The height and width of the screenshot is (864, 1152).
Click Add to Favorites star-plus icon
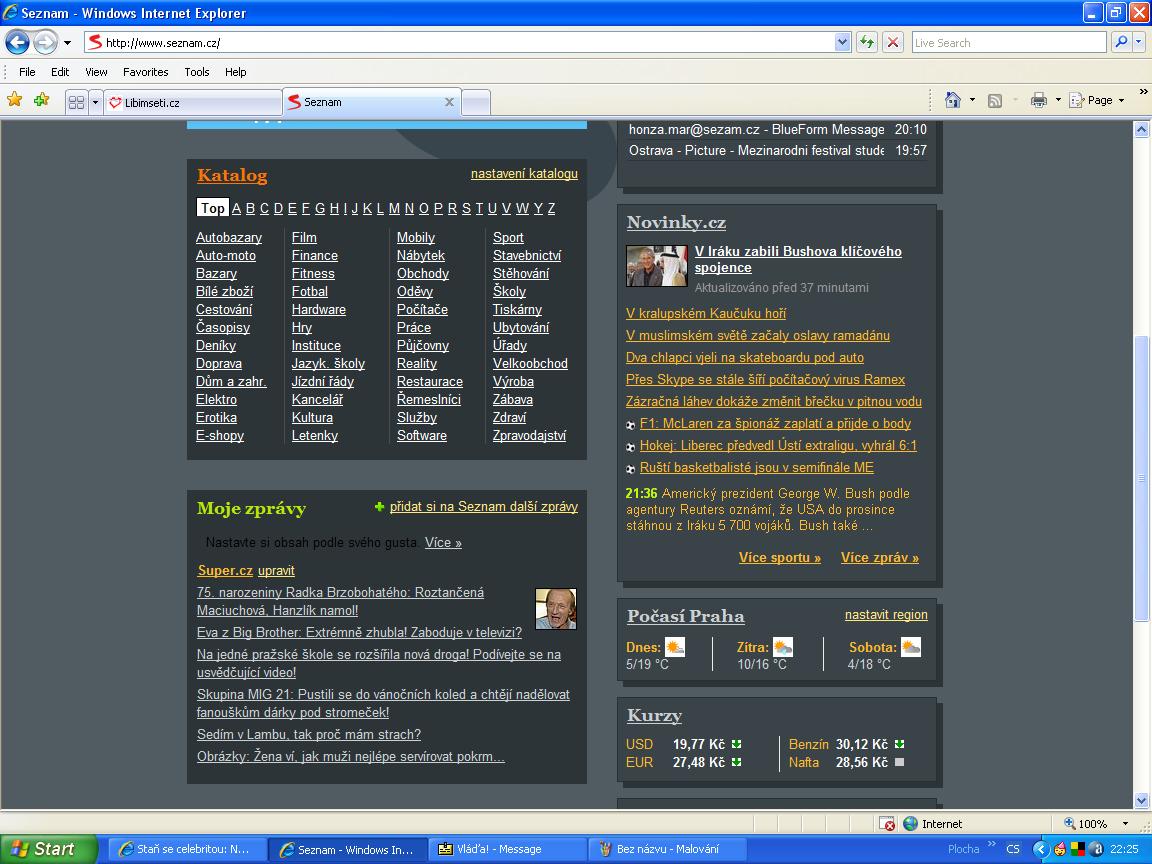coord(41,99)
